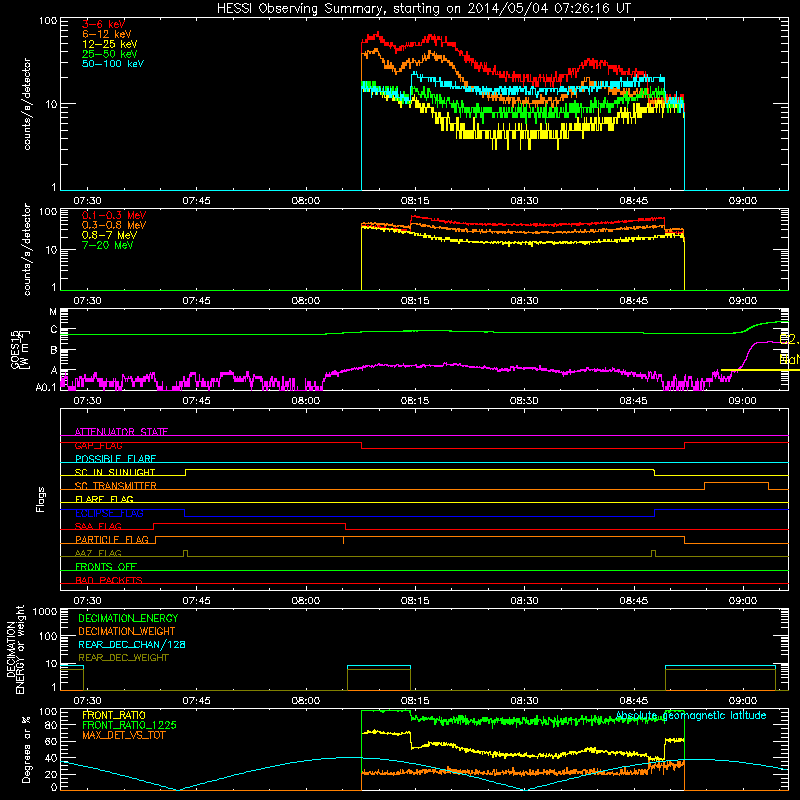Click the A0.1 tick label on GOES plot
This screenshot has height=800, width=800.
tap(46, 388)
